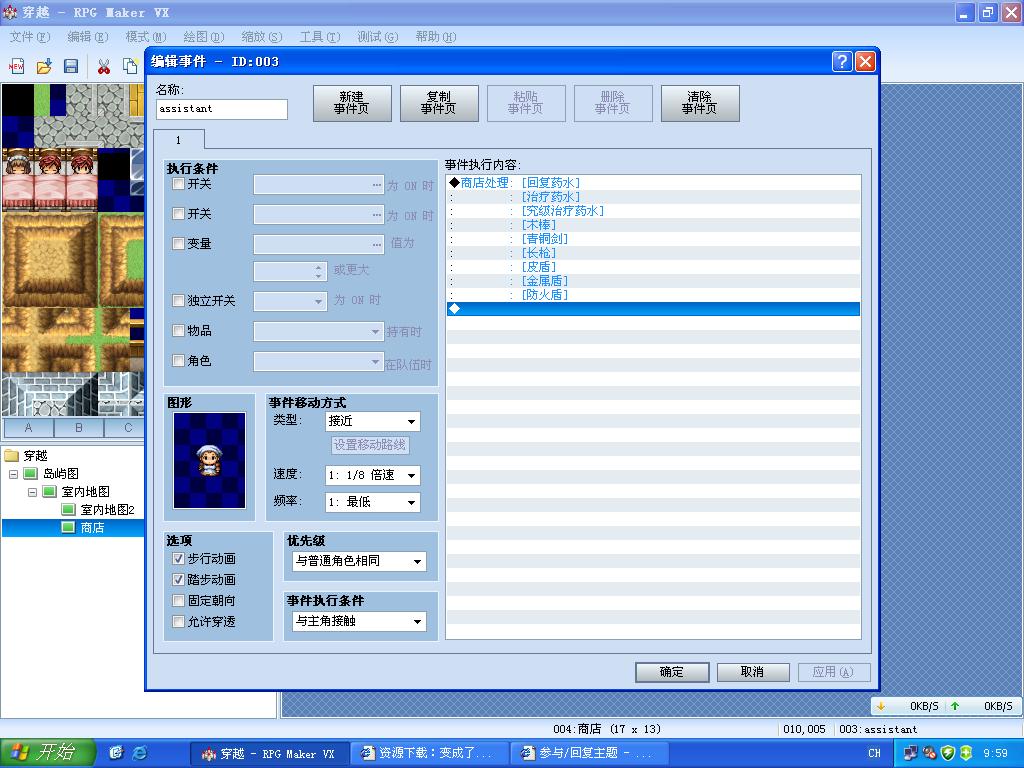Enable the second 开关 condition checkbox
This screenshot has height=768, width=1024.
(178, 214)
